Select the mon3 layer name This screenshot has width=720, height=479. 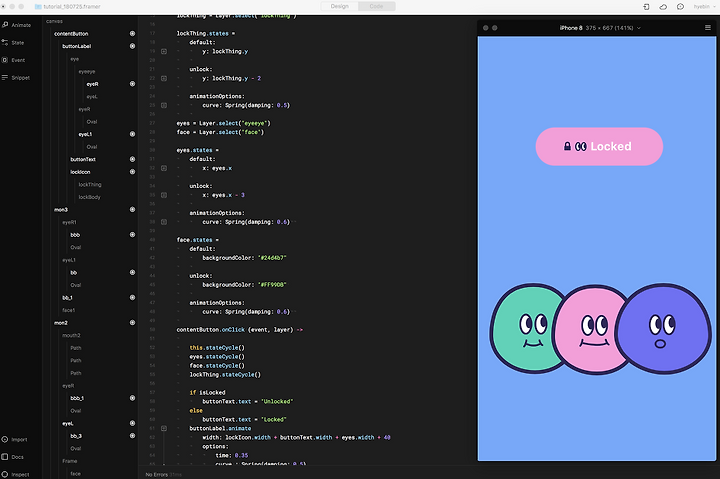pos(61,209)
